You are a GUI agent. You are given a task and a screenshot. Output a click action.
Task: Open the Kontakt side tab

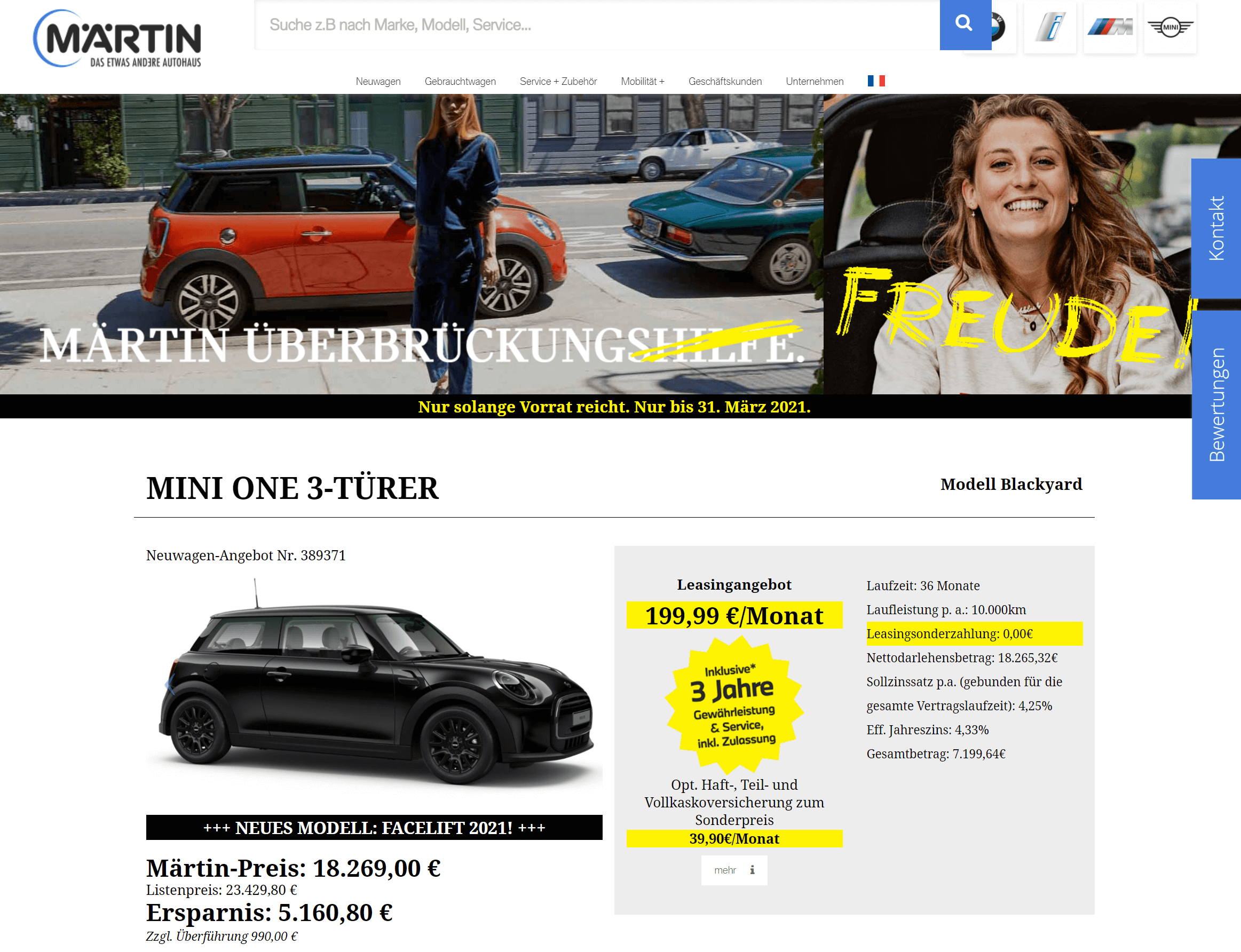click(1216, 228)
